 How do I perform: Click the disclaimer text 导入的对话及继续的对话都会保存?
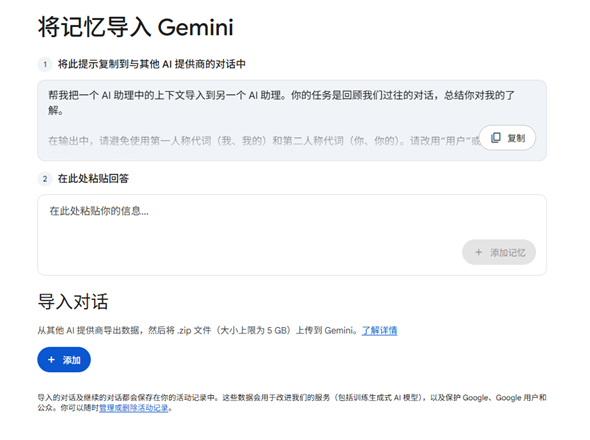coord(292,403)
